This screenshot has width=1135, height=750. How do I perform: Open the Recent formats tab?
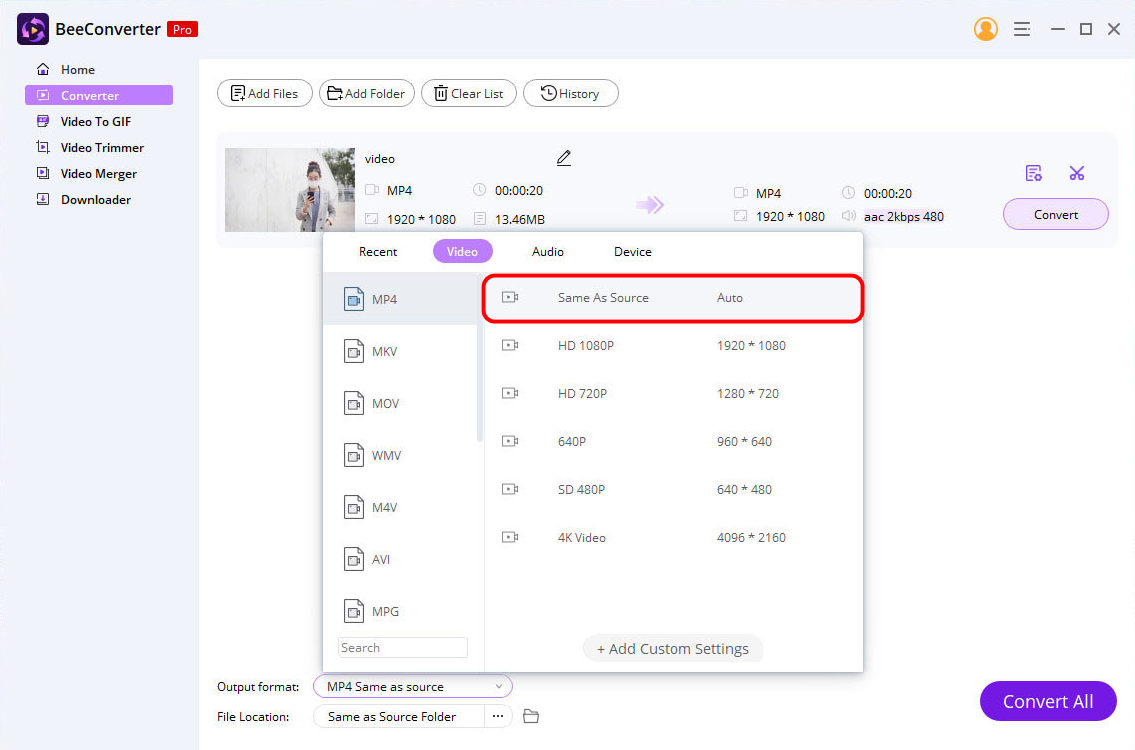point(377,251)
